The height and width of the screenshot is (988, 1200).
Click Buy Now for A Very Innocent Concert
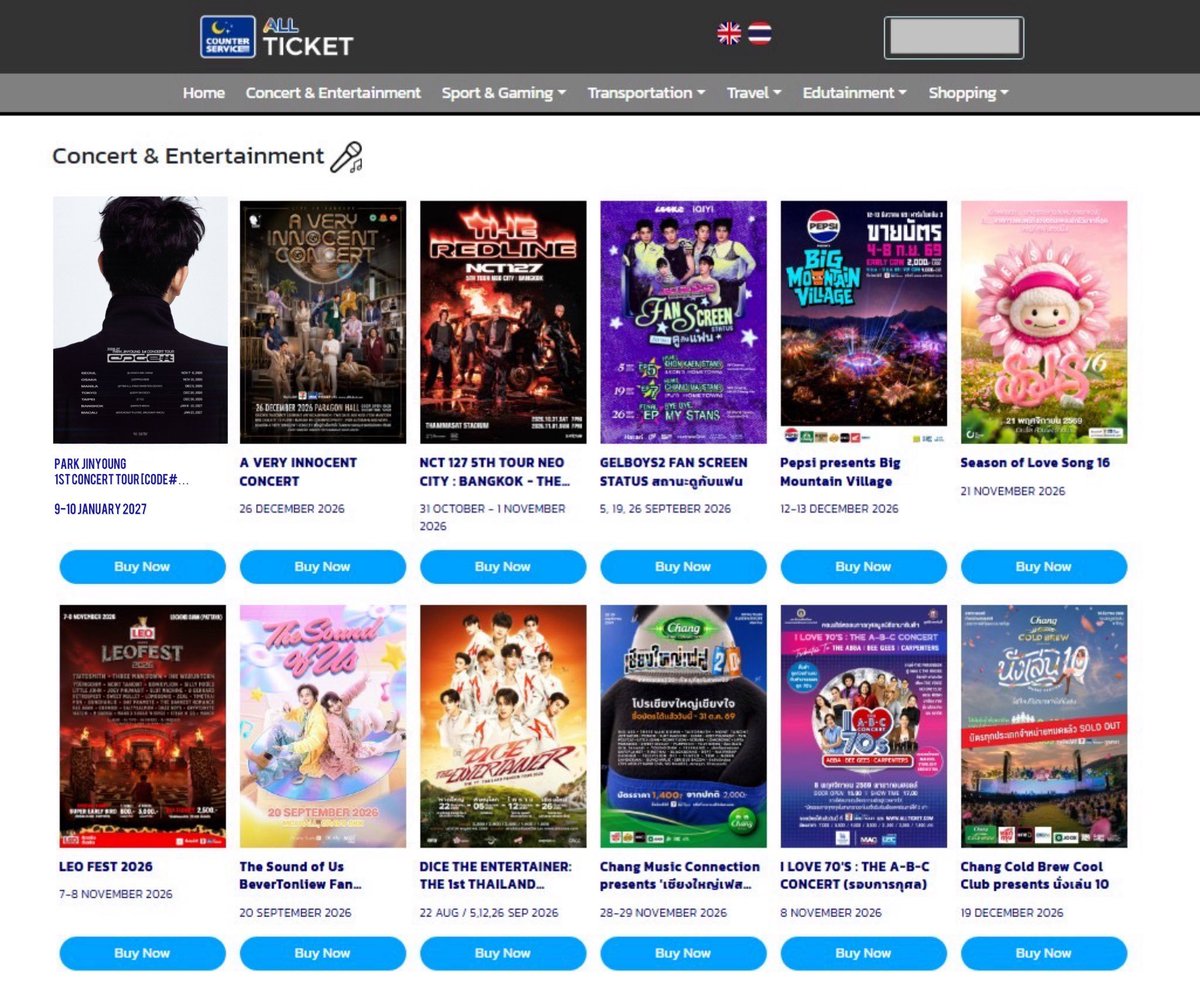click(x=323, y=567)
